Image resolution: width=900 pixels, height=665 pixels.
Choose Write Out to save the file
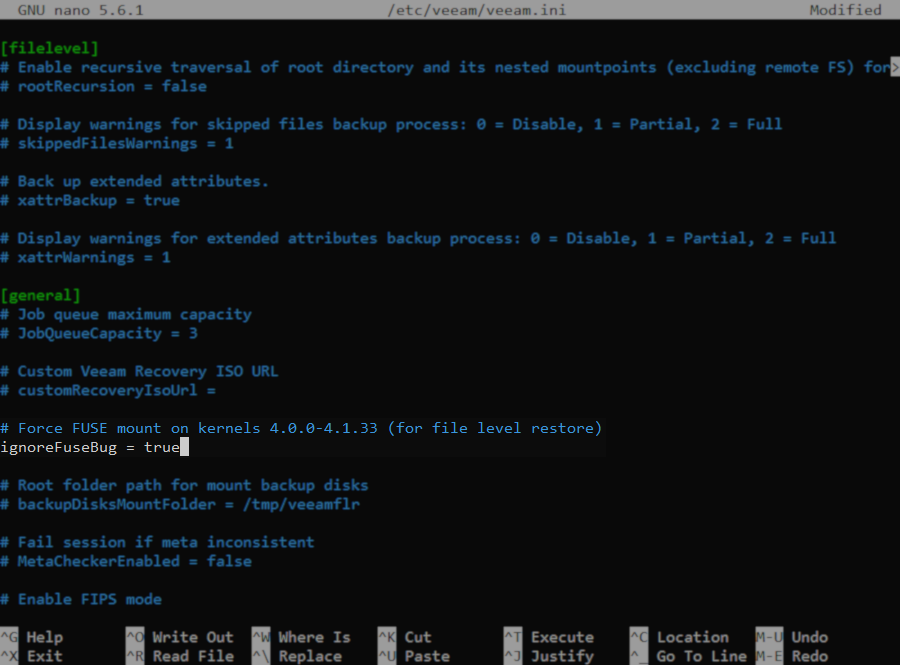(180, 637)
